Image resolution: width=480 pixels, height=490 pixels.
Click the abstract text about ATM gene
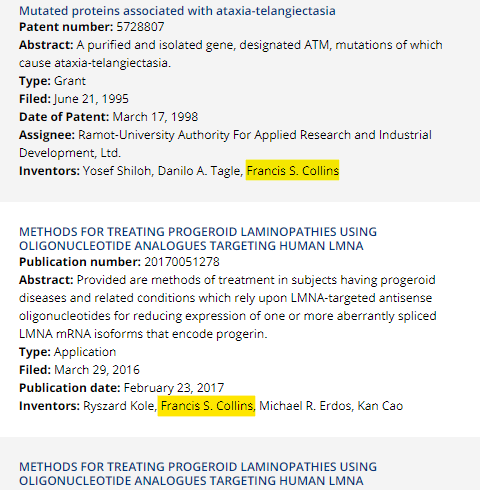click(231, 54)
